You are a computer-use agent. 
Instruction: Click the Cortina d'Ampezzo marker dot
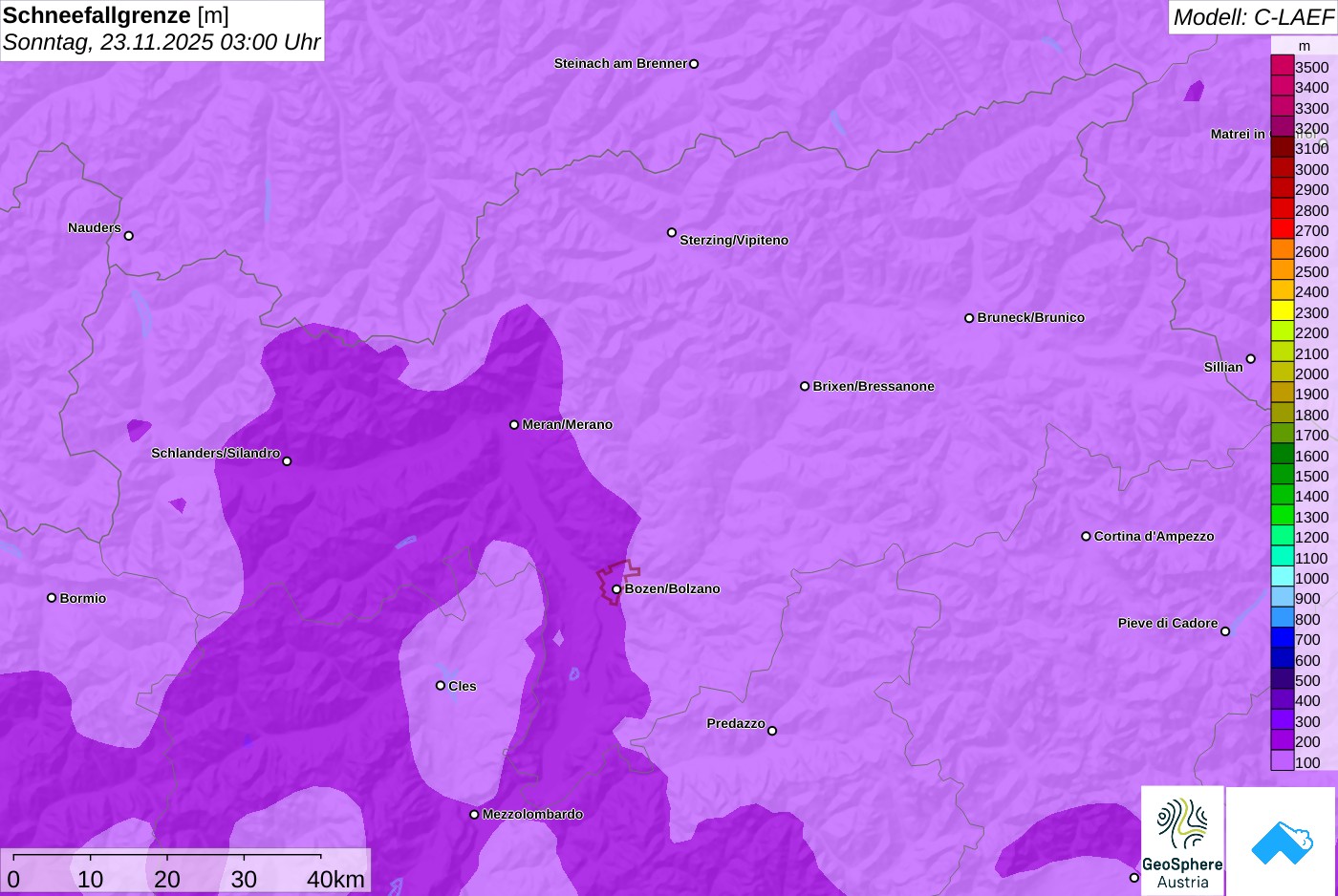coord(1086,537)
